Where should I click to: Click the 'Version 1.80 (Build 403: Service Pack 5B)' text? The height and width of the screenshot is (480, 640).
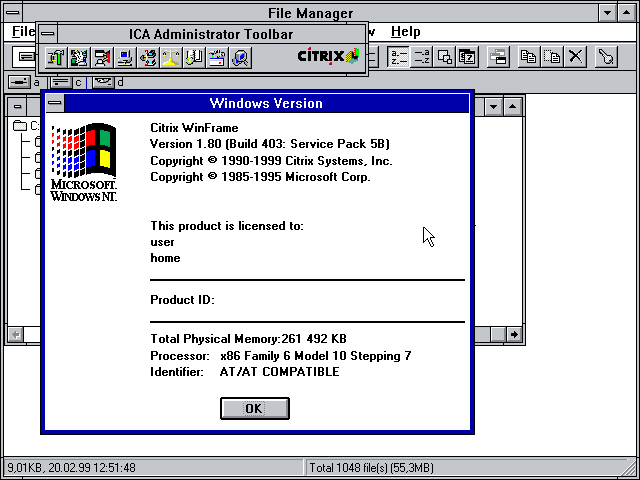click(270, 144)
